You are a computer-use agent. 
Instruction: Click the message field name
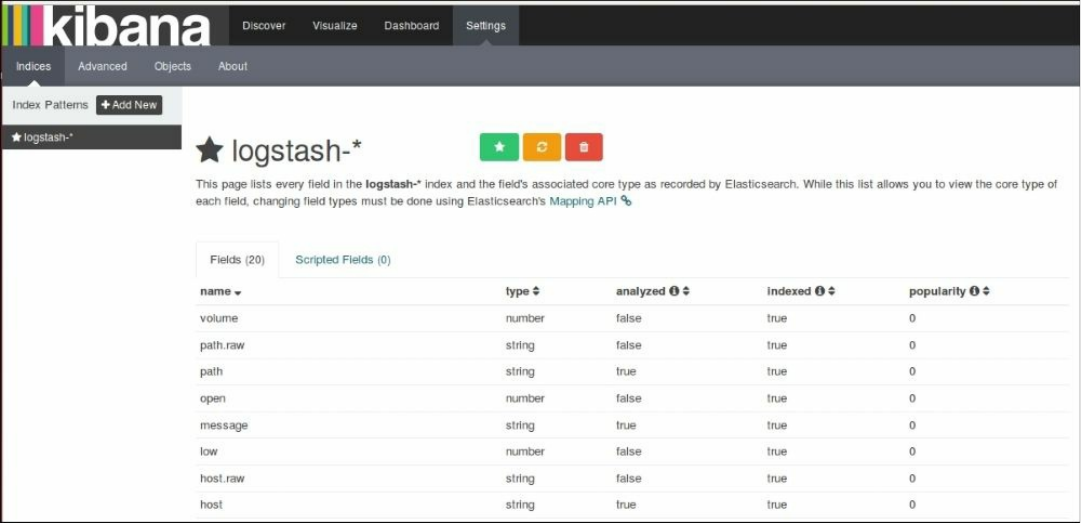223,425
